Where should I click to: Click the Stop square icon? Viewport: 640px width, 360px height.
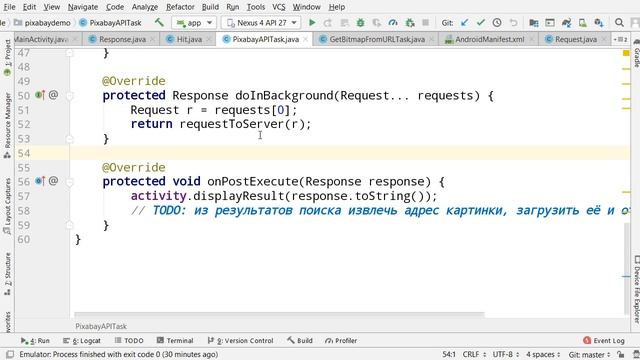[x=425, y=23]
